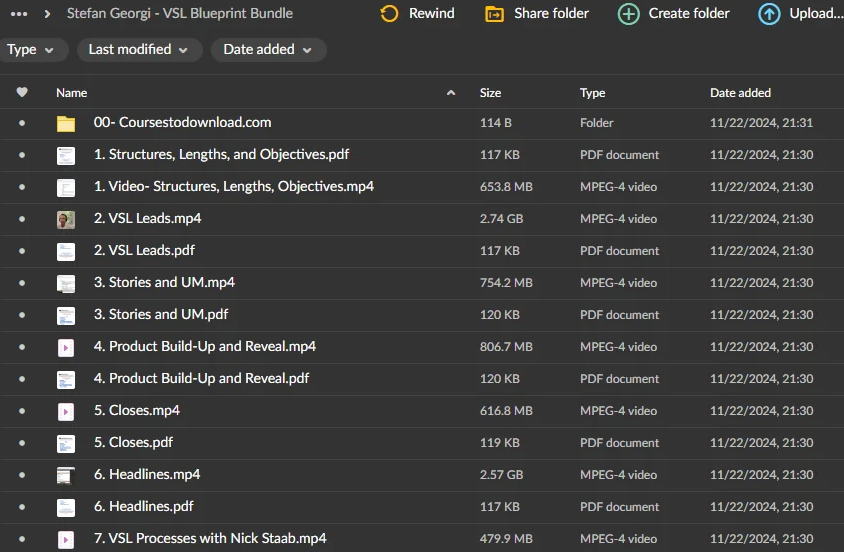Click the 479.9 MB size value
This screenshot has height=552, width=844.
click(506, 539)
